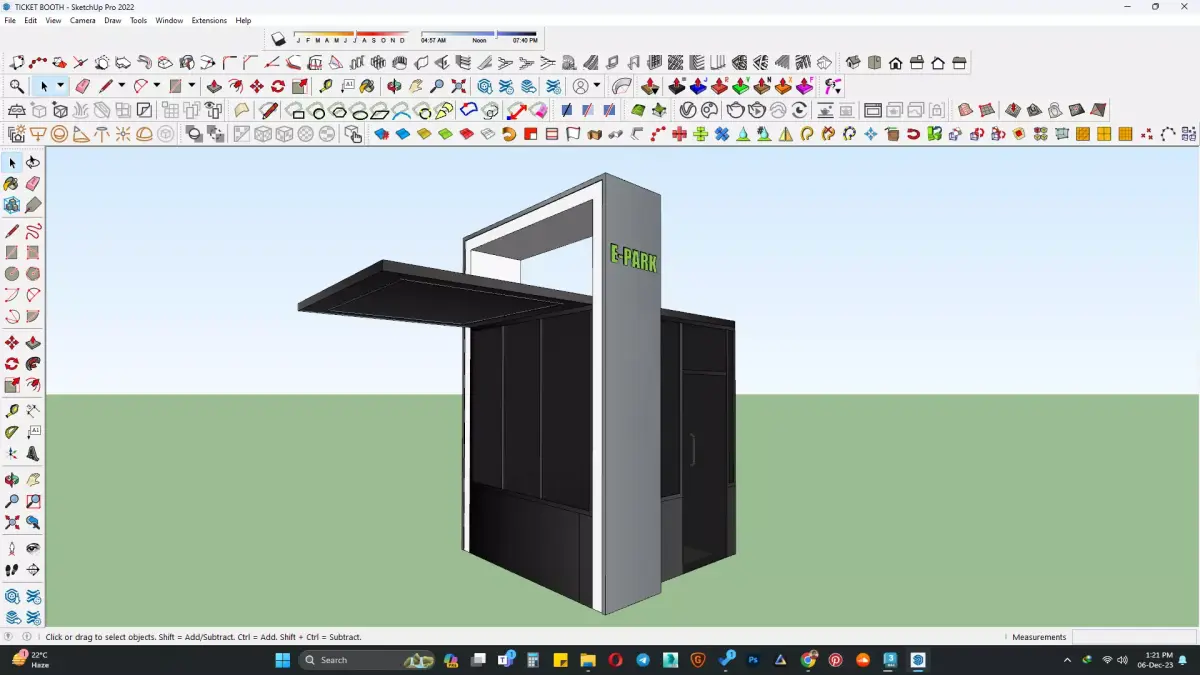Image resolution: width=1200 pixels, height=675 pixels.
Task: Open the Rectangle tool flyout dropdown
Action: click(191, 86)
